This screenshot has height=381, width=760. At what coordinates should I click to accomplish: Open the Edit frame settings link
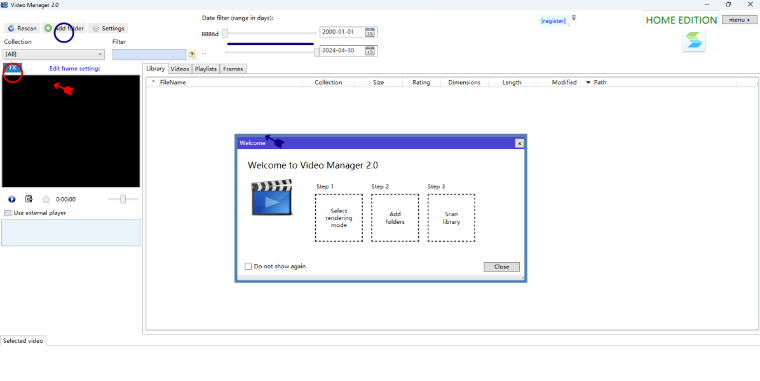pos(75,69)
